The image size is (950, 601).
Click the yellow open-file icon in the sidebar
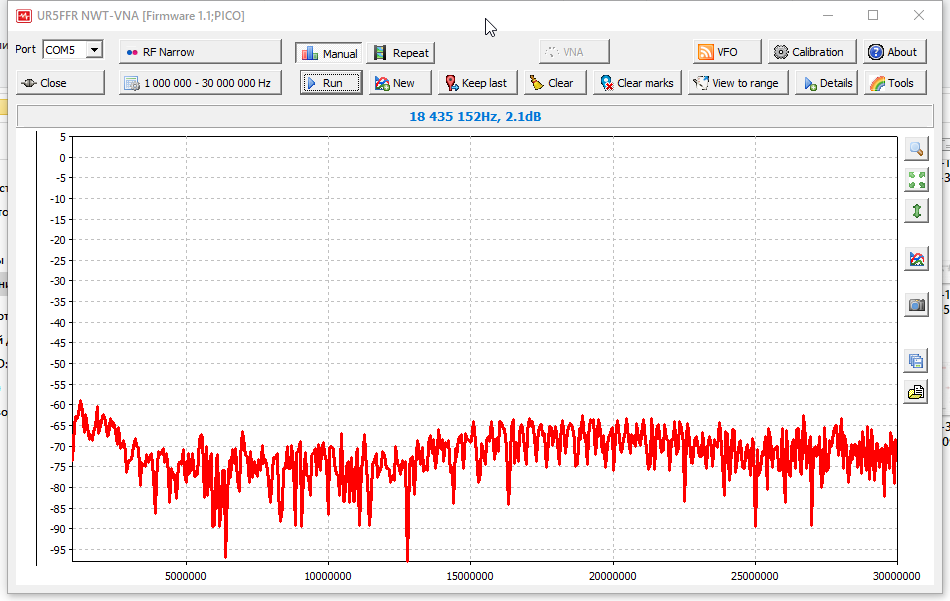(916, 392)
